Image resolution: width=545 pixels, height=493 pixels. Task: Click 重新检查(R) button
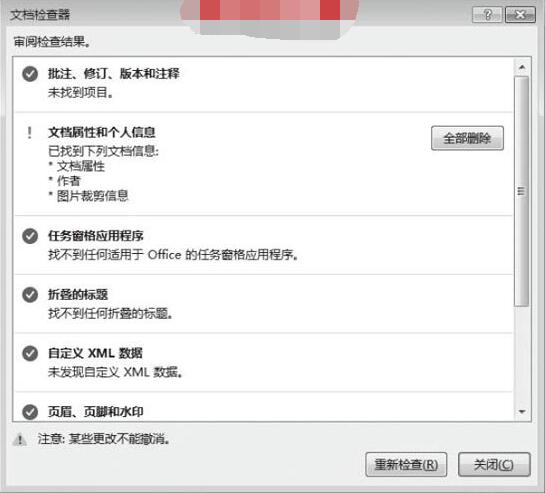coord(406,464)
